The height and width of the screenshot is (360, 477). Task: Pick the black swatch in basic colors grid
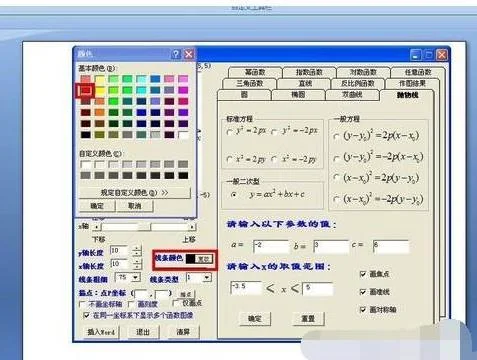[x=86, y=135]
